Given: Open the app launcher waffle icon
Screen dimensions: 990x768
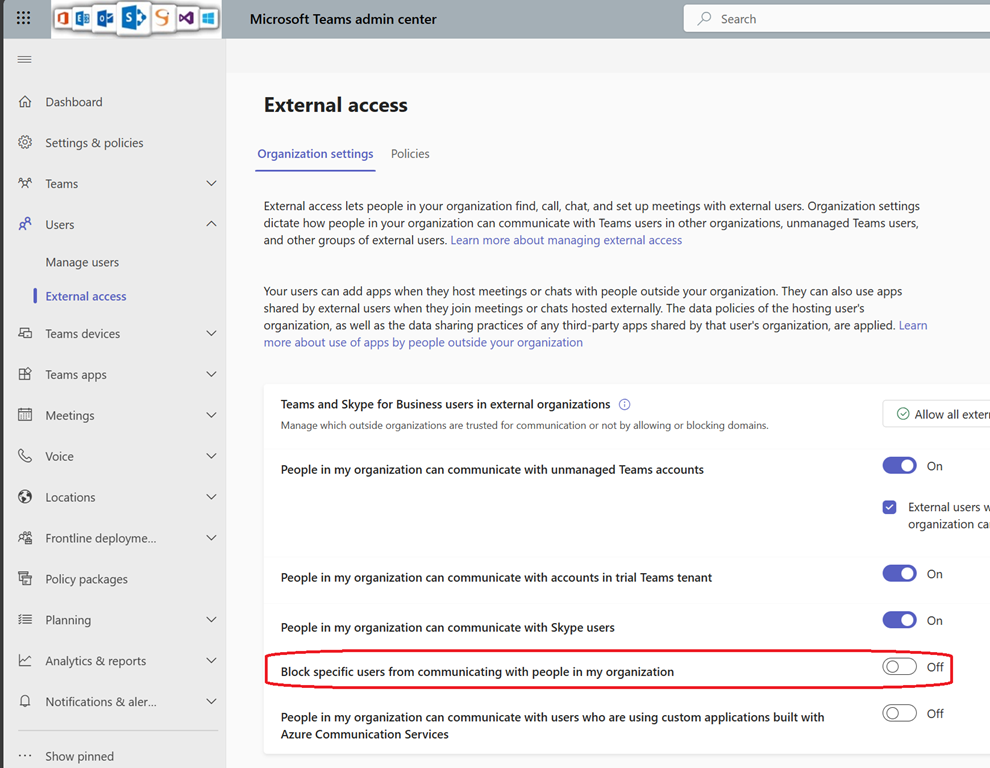Looking at the screenshot, I should (x=24, y=18).
